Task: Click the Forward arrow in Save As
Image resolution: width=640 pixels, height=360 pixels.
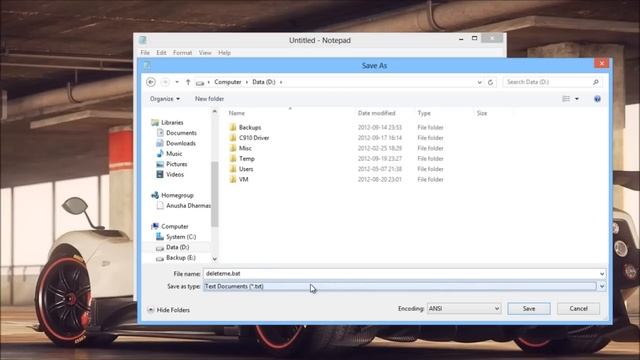Action: pos(165,82)
